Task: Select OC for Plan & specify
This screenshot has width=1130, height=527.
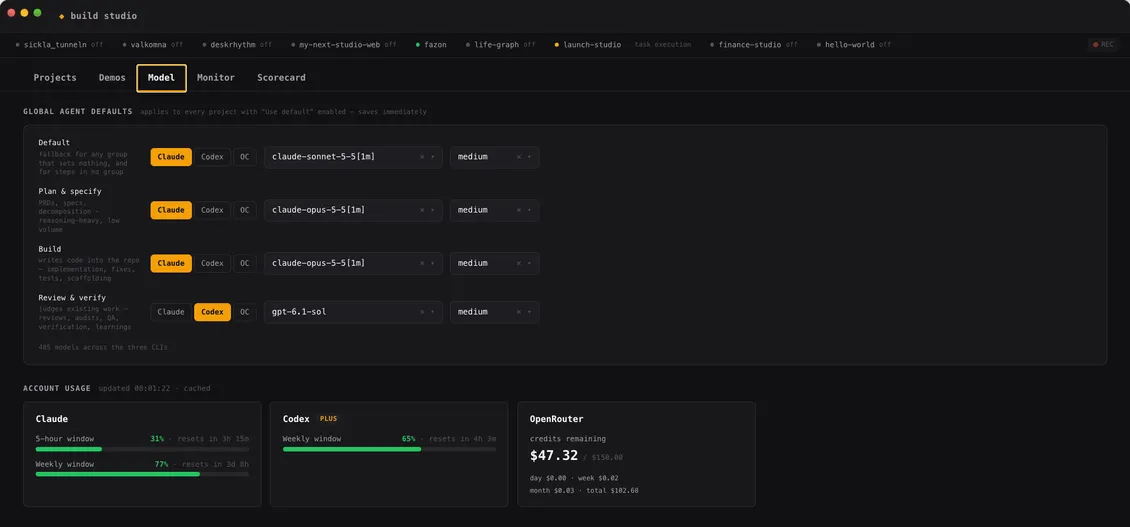Action: tap(244, 211)
